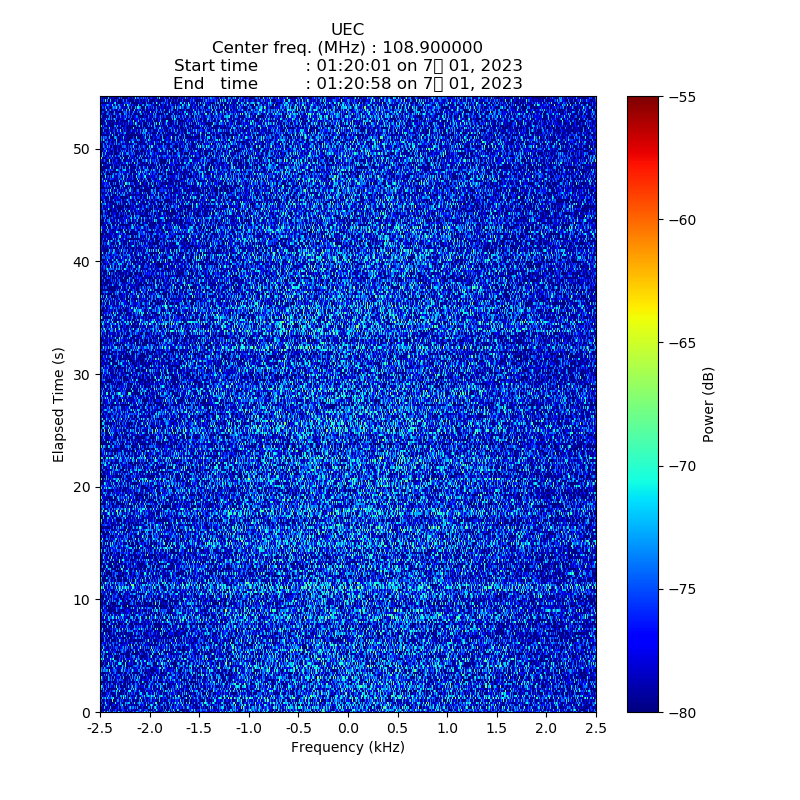The width and height of the screenshot is (800, 800).
Task: Click the Power (dB) colorbar label
Action: pos(709,404)
